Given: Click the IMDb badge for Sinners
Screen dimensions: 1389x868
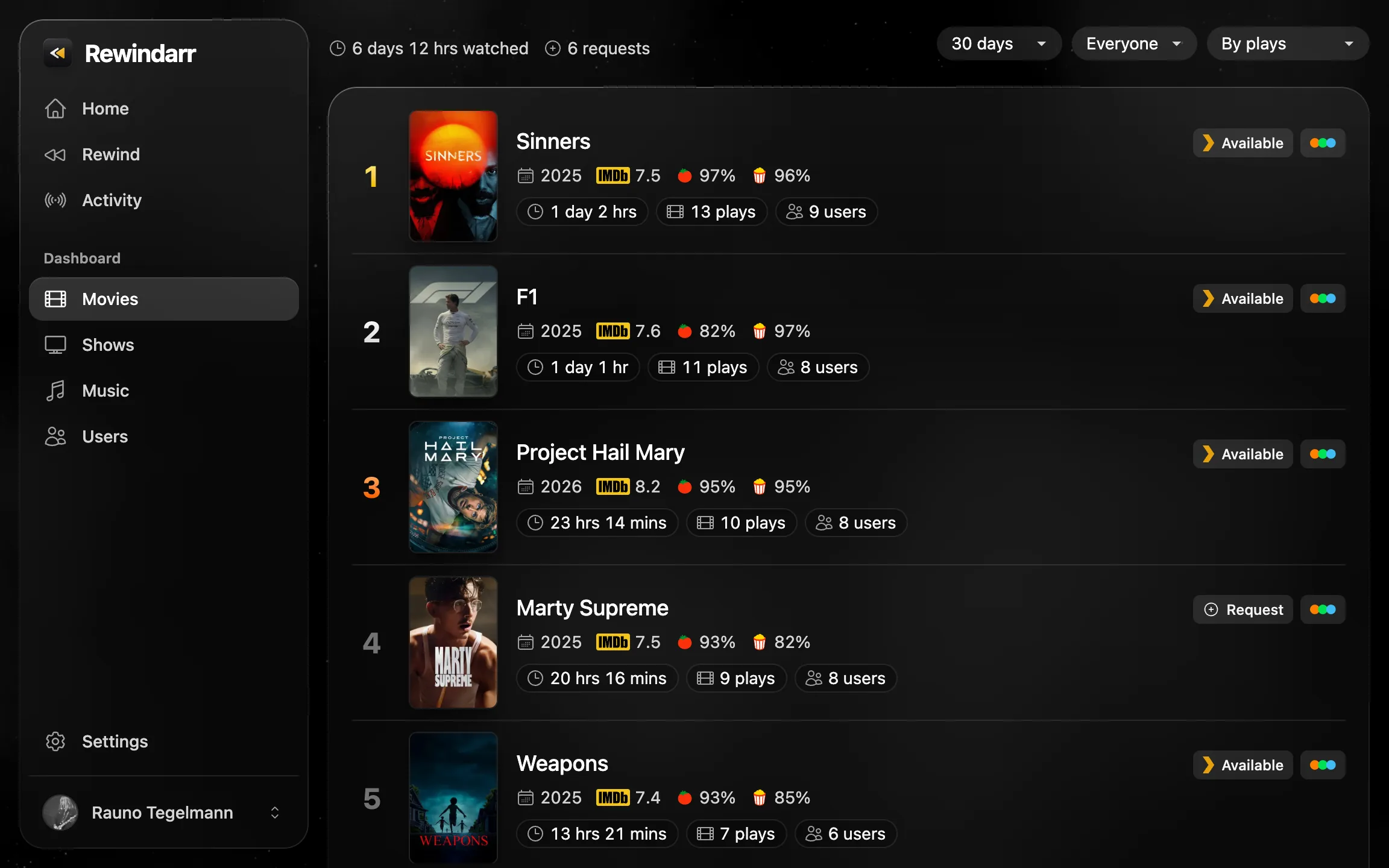Looking at the screenshot, I should pos(613,175).
